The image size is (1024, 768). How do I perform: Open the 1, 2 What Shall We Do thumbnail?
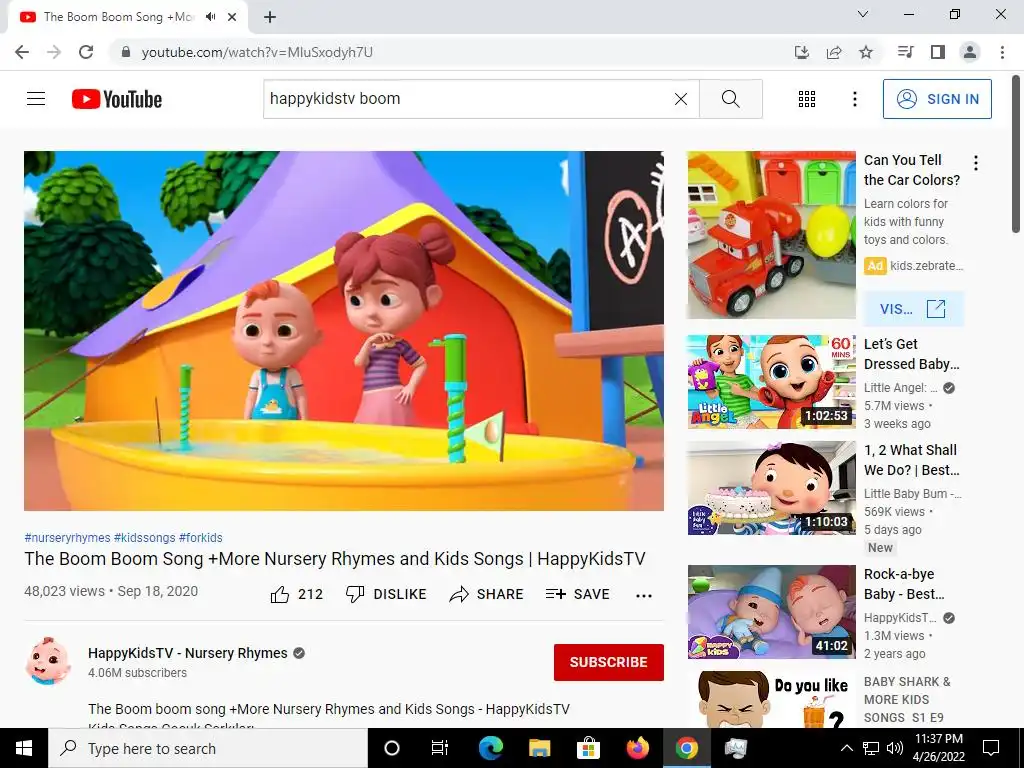coord(771,488)
